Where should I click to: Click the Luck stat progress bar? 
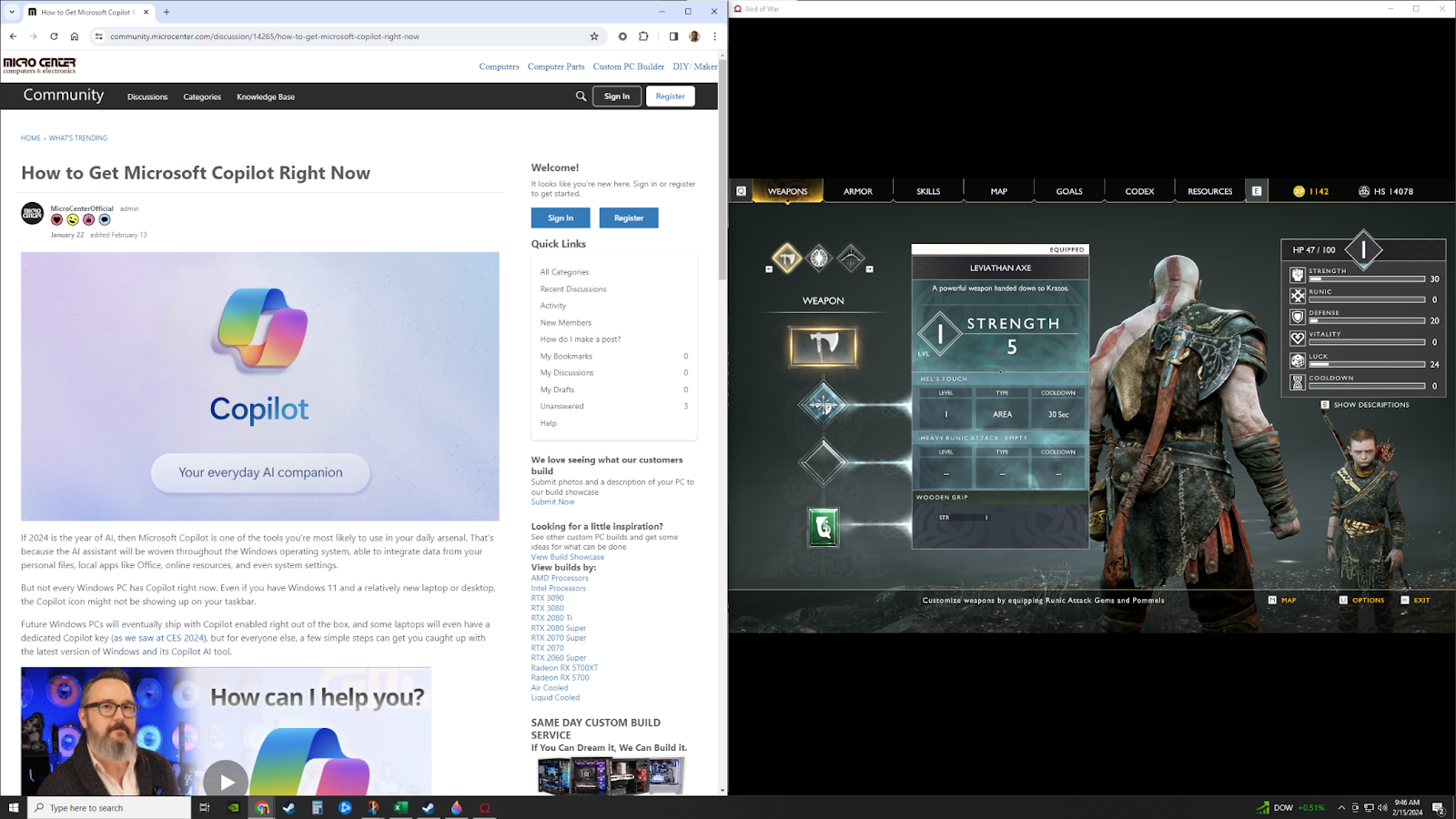[x=1367, y=364]
